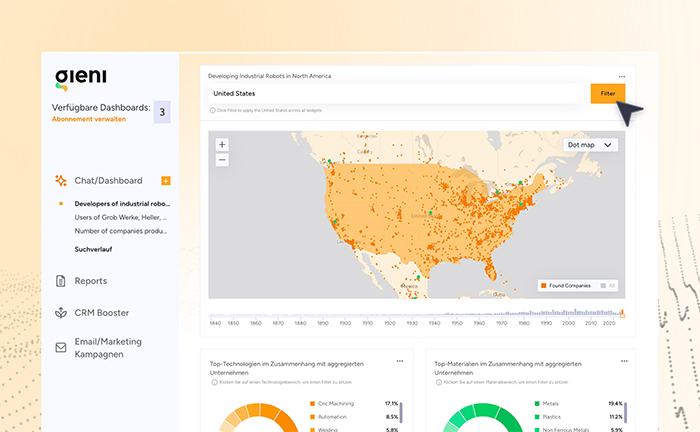This screenshot has height=432, width=700.
Task: Toggle All in map legend
Action: pyautogui.click(x=608, y=286)
